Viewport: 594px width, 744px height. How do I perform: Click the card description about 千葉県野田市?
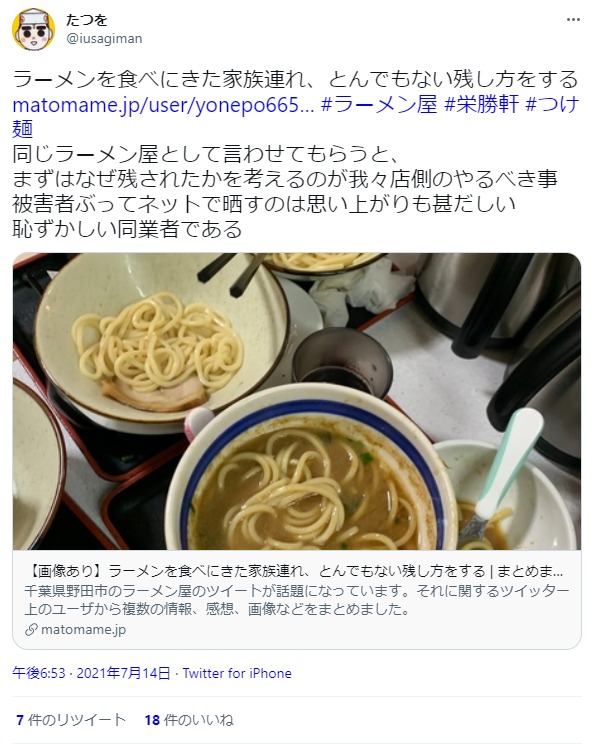(x=297, y=600)
